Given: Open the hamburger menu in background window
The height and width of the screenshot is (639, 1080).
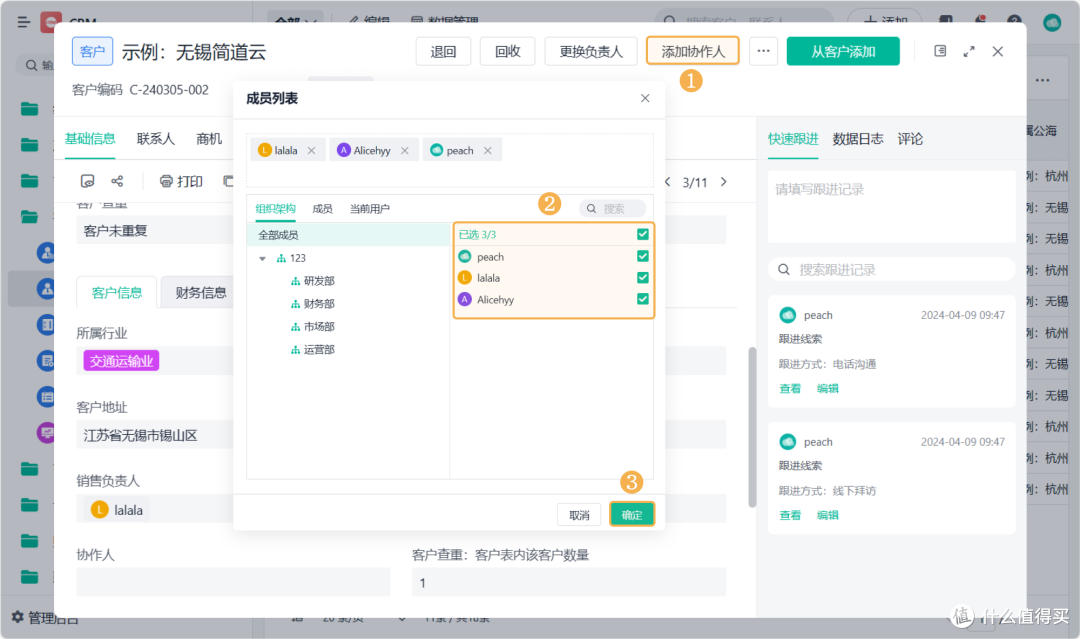Looking at the screenshot, I should coord(23,23).
